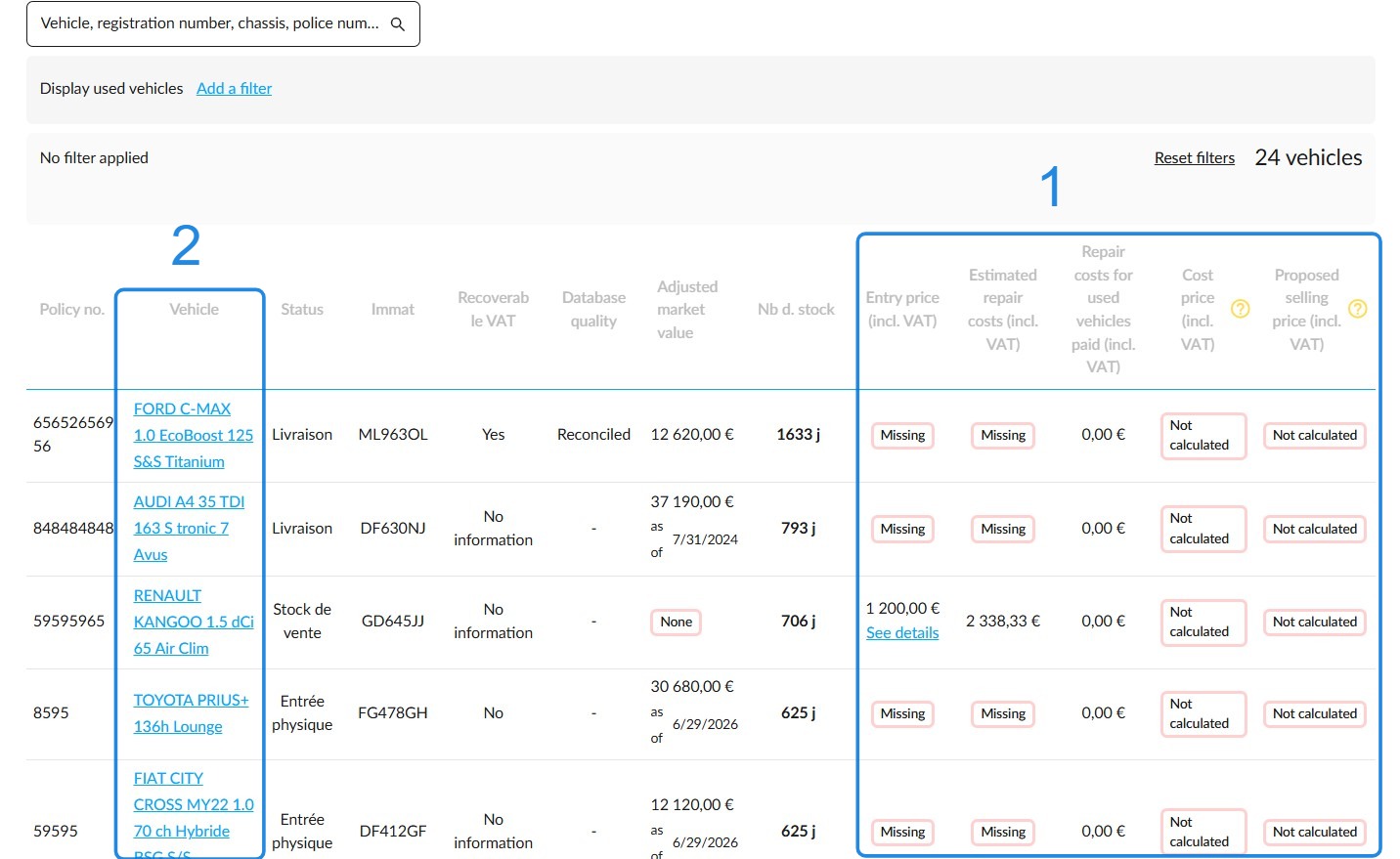Click the Proposed selling price help icon
Image resolution: width=1400 pixels, height=859 pixels.
(1357, 309)
